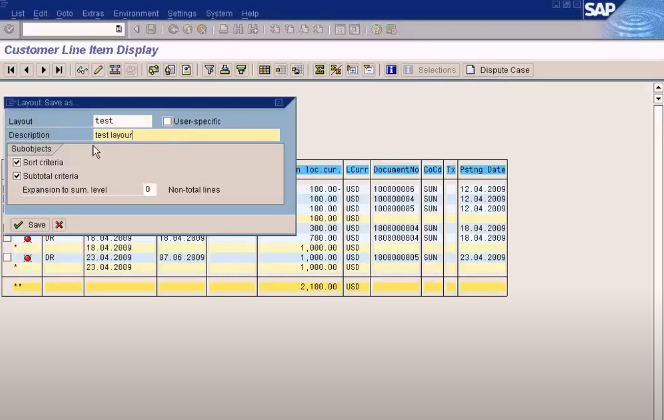This screenshot has width=664, height=420.
Task: Tick checkbox of DR row 23.04.2009
Action: [x=7, y=257]
